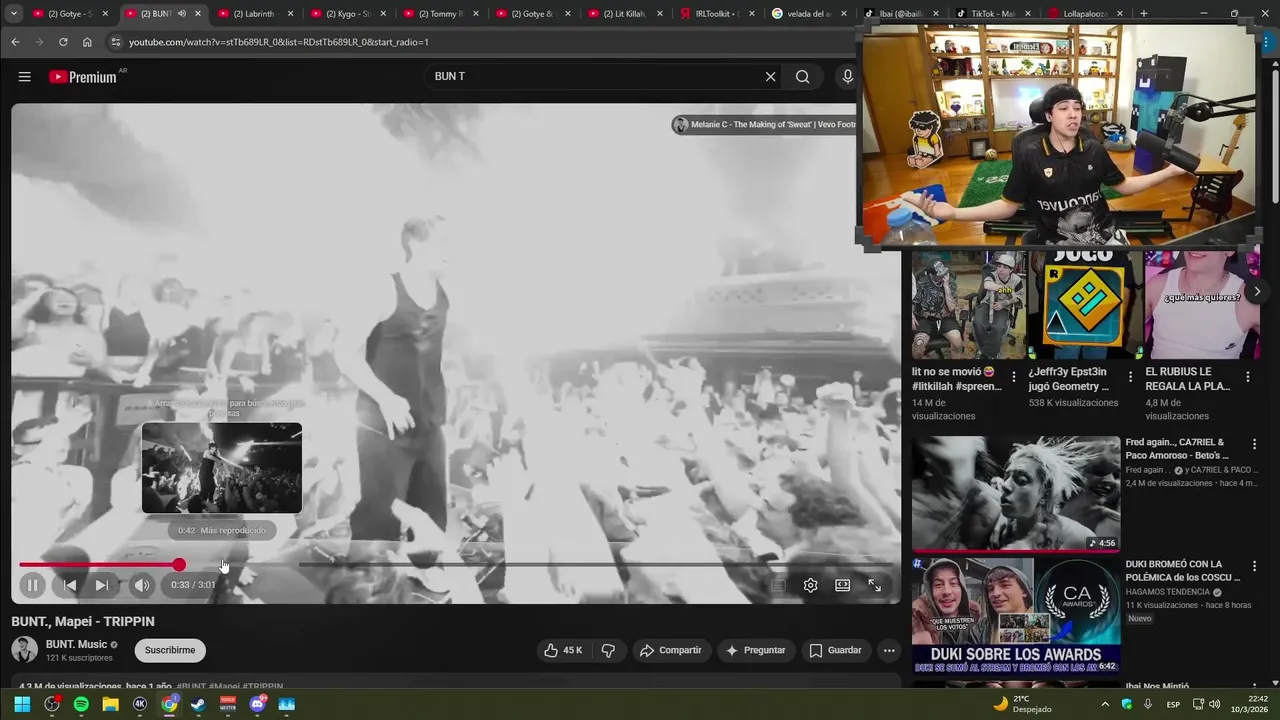Seek the red video progress bar
Screen dimensions: 1280x720
(x=455, y=565)
